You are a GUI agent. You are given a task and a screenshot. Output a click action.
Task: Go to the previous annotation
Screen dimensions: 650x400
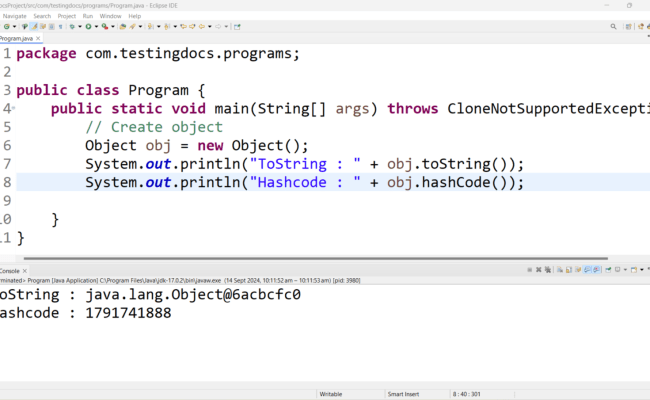167,27
